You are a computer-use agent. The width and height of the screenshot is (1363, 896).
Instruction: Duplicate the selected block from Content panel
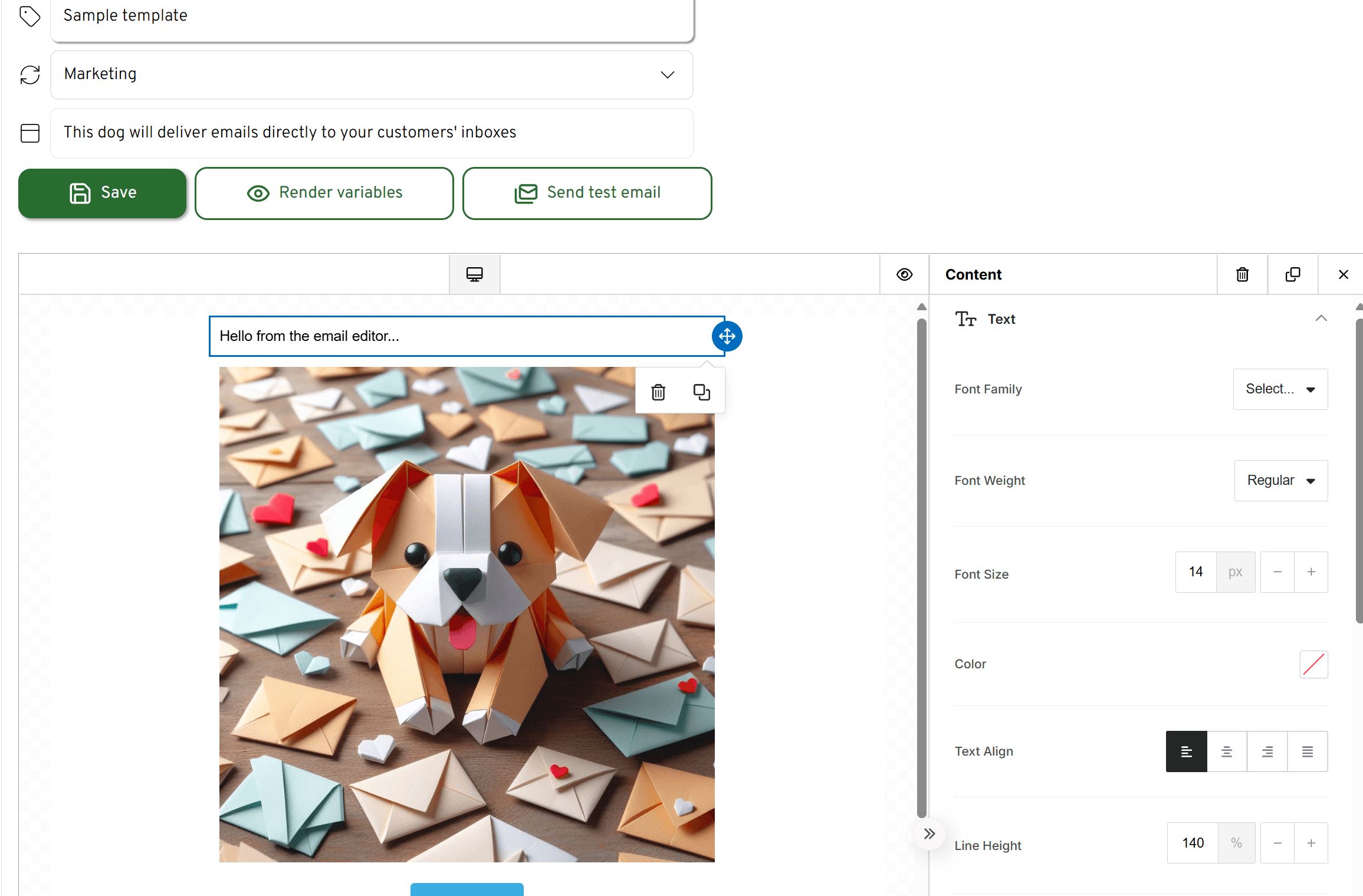(x=1292, y=274)
